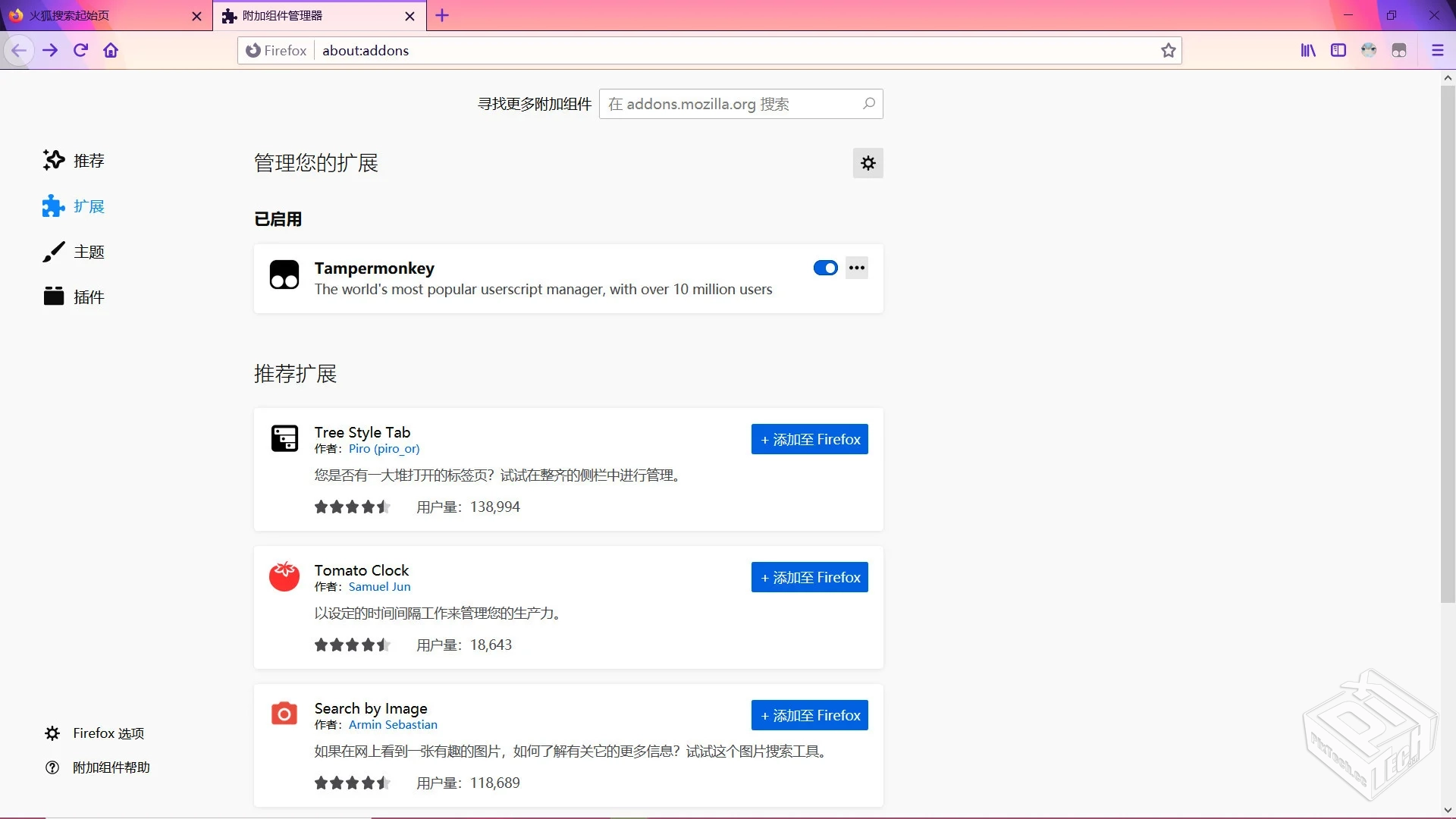This screenshot has width=1456, height=819.
Task: Open the extension tools gear menu
Action: 868,163
